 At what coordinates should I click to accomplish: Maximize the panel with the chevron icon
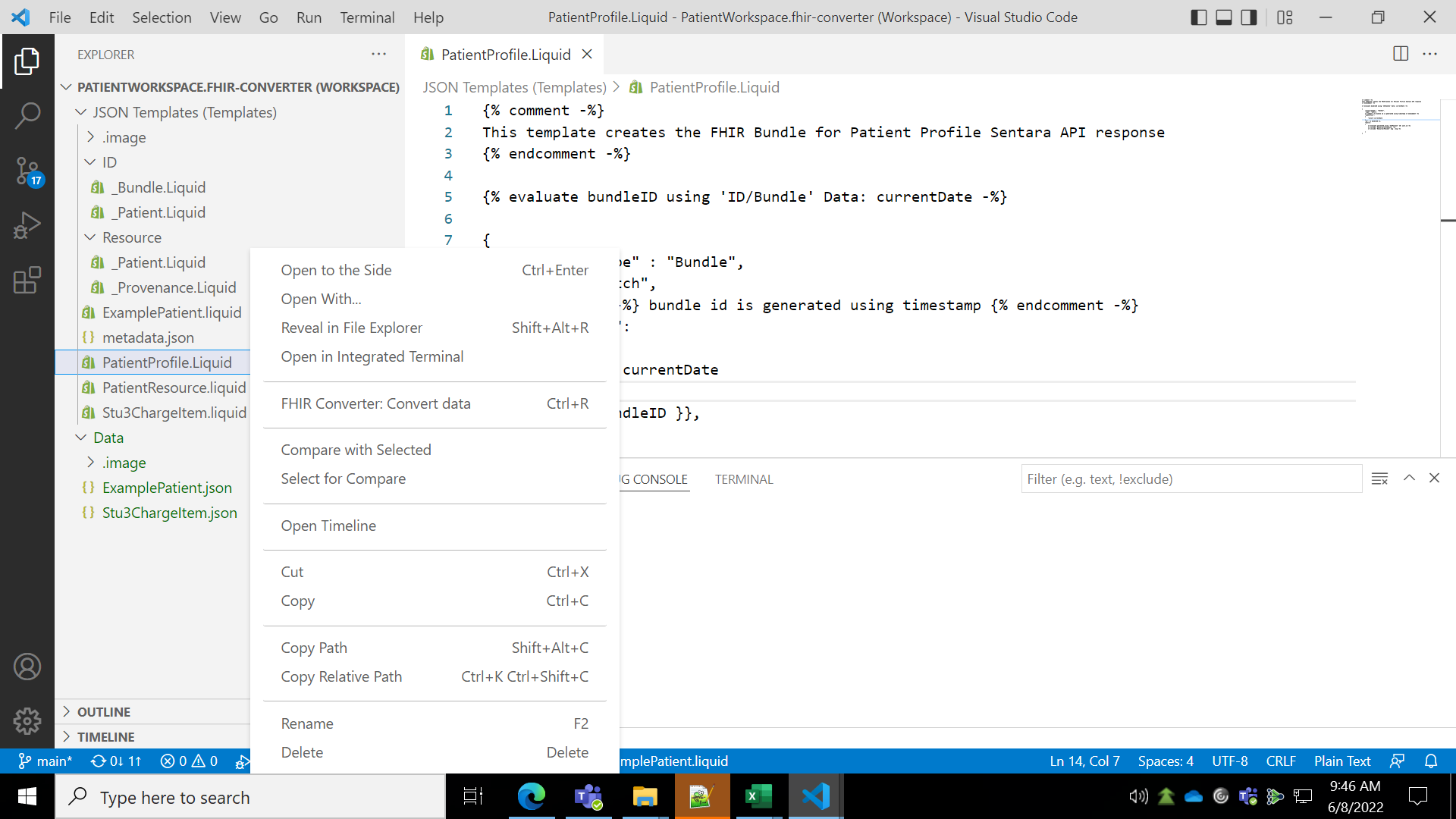coord(1409,479)
